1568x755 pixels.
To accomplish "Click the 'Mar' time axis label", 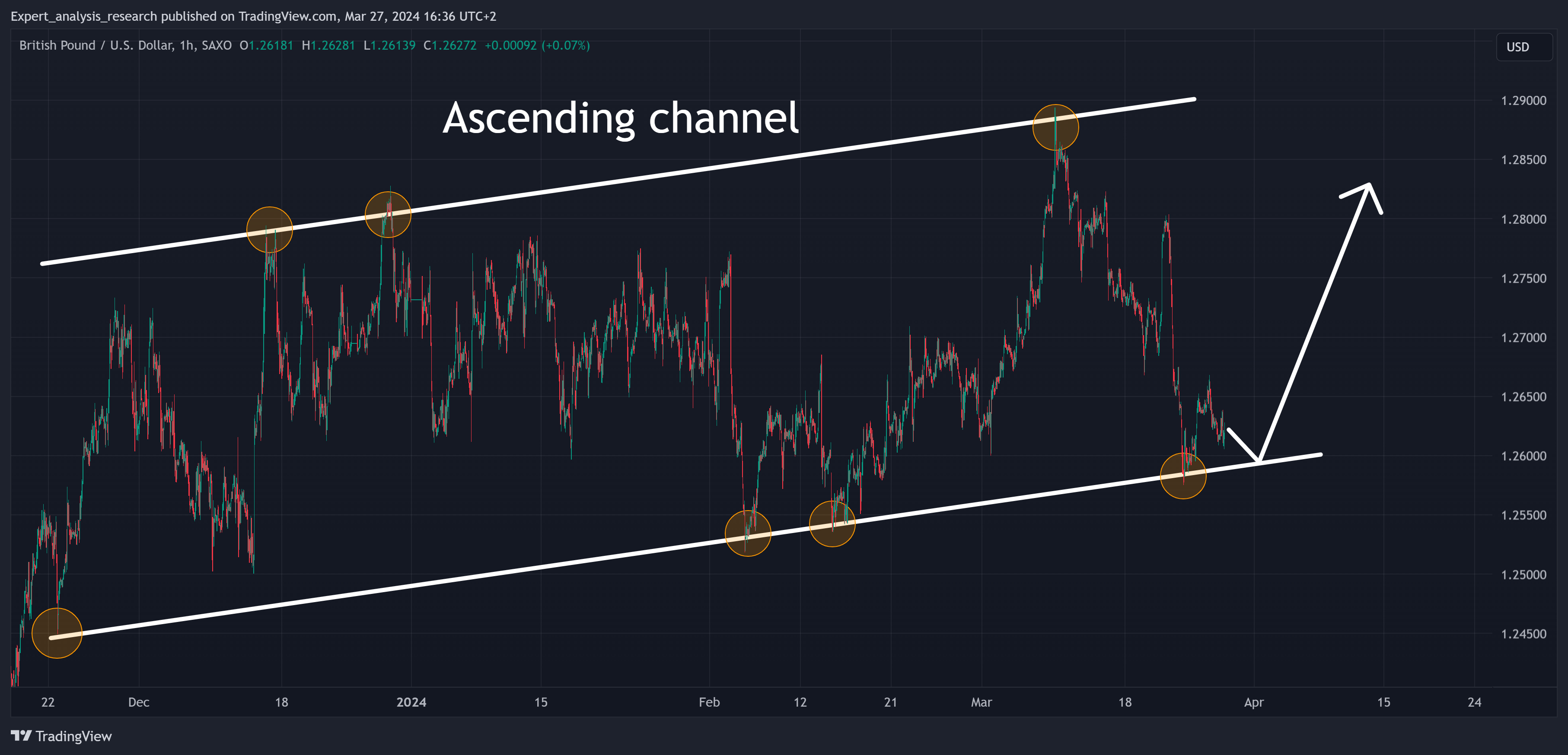I will (x=981, y=702).
